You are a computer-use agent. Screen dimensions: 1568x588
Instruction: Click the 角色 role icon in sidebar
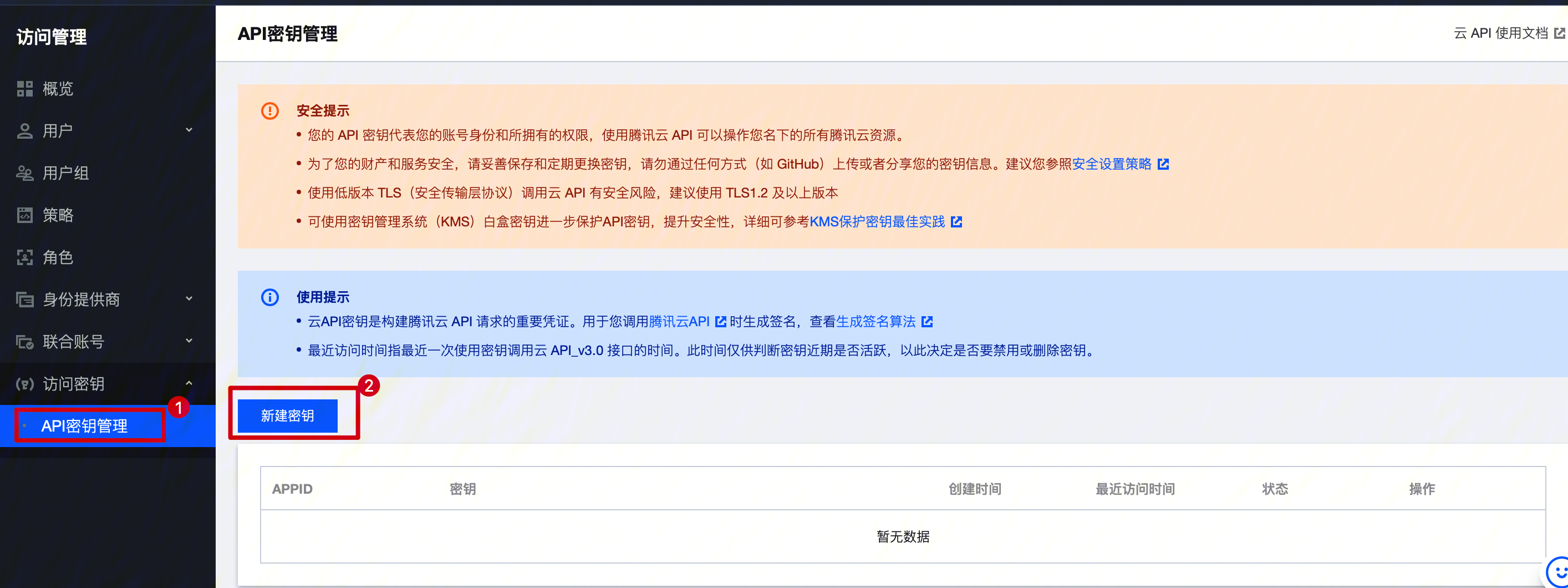(25, 257)
